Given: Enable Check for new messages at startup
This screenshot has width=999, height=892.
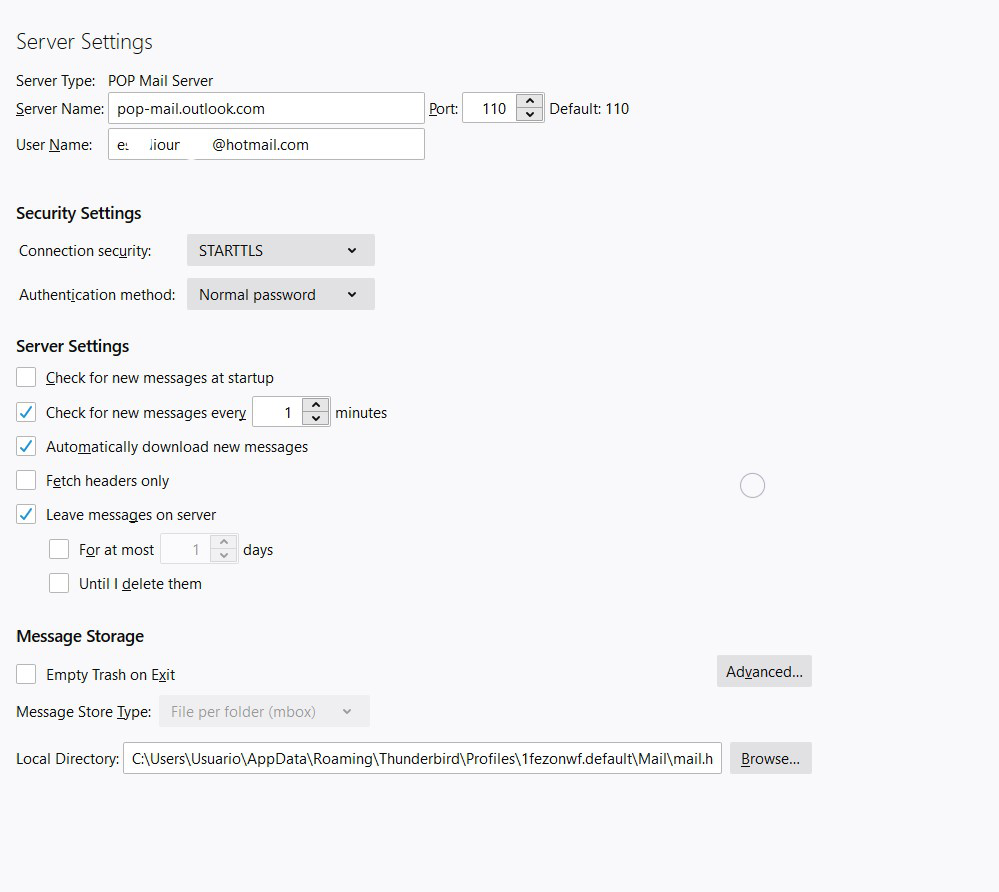Looking at the screenshot, I should 27,378.
